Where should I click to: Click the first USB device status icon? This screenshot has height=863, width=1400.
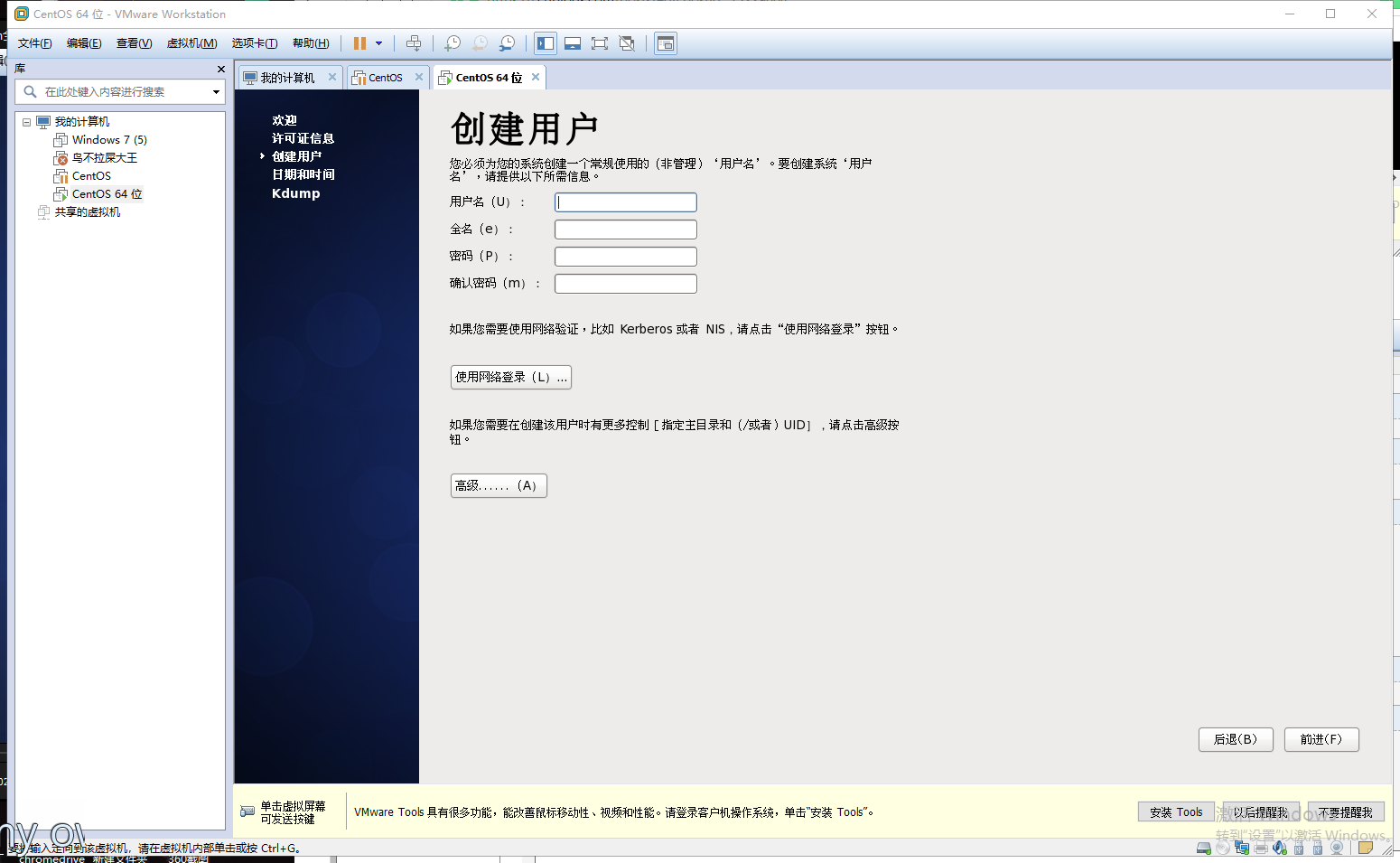click(1299, 848)
